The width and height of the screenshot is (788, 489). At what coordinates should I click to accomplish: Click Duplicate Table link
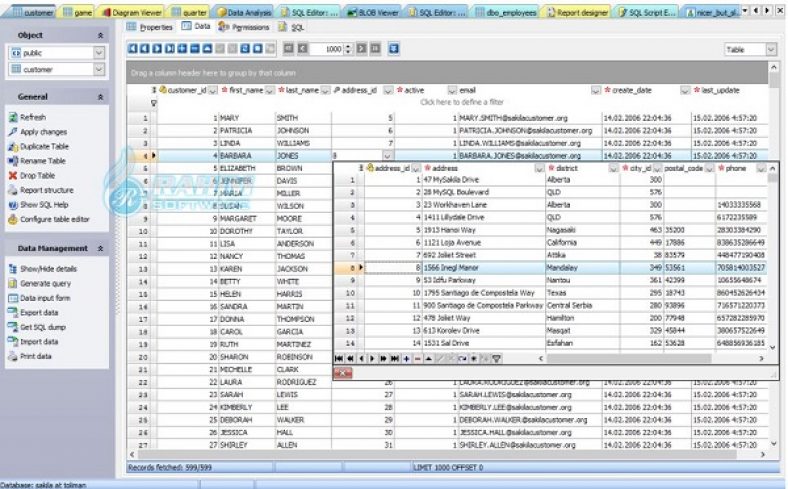point(45,147)
